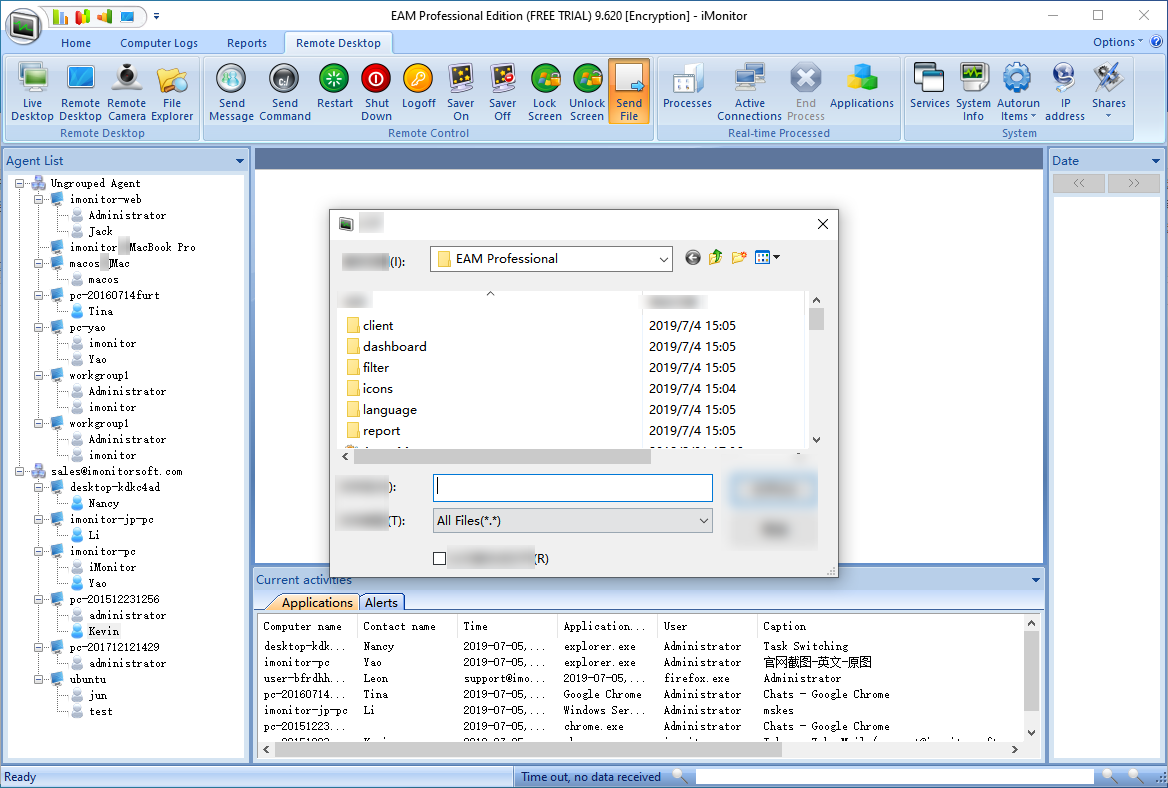The width and height of the screenshot is (1168, 788).
Task: Close the file selection dialog
Action: pos(822,224)
